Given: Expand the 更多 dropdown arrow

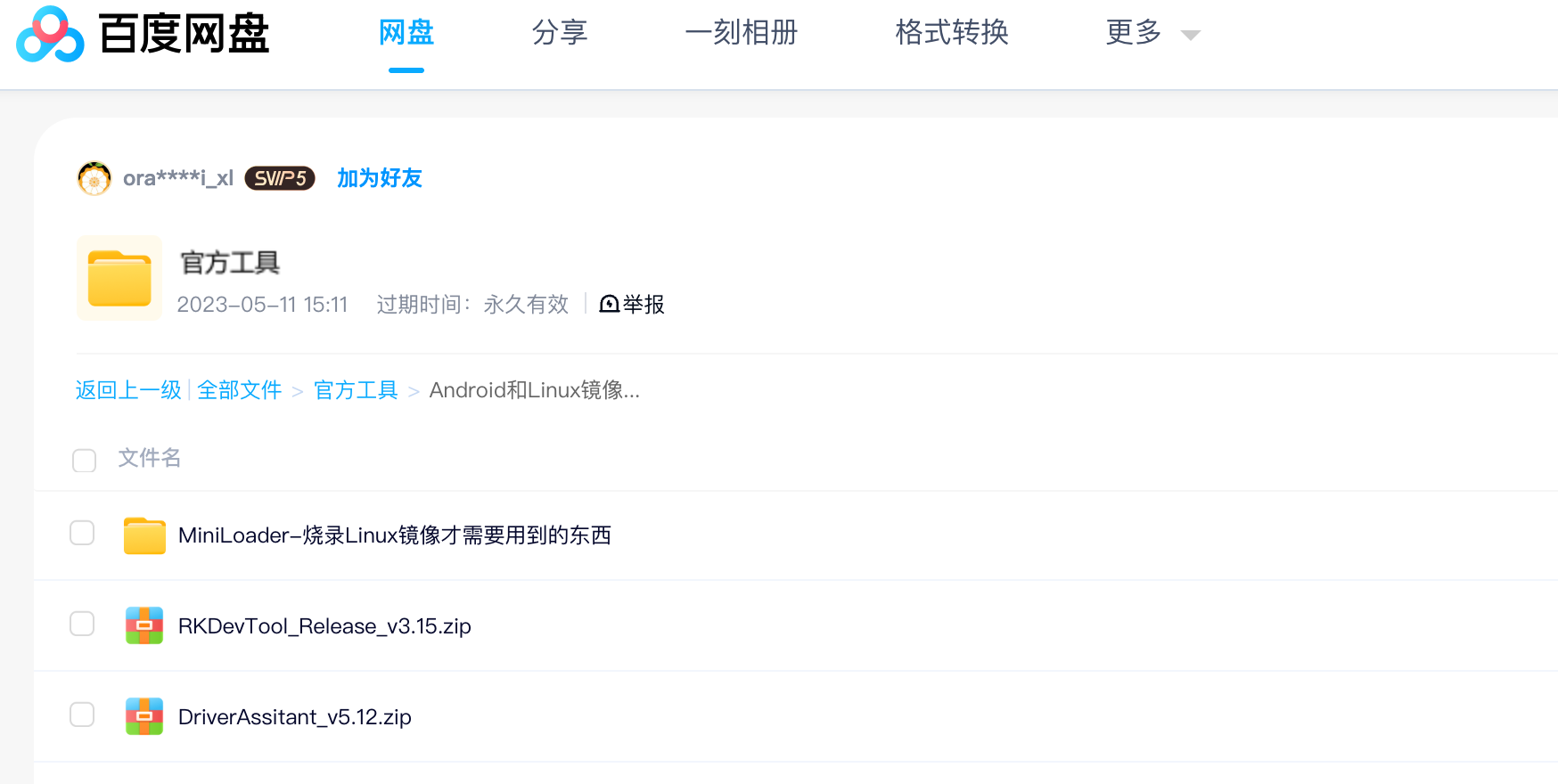Looking at the screenshot, I should [x=1191, y=36].
